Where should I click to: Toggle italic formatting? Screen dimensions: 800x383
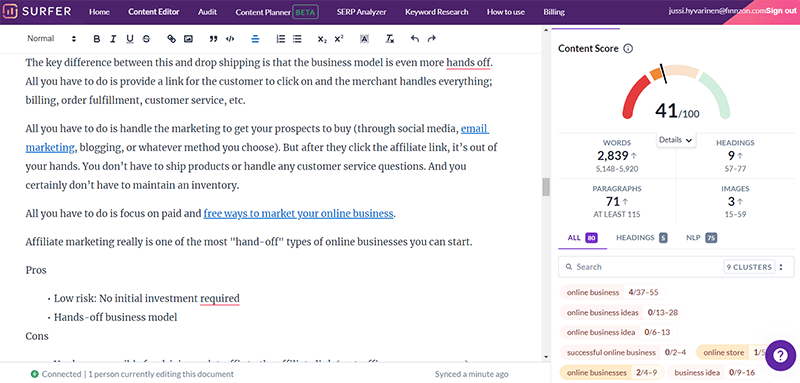click(113, 39)
